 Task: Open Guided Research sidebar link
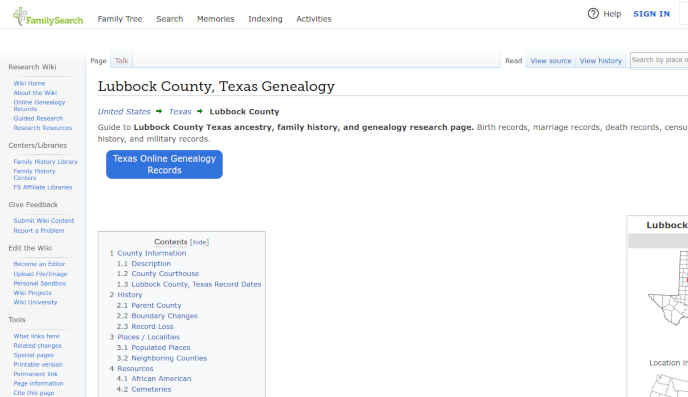pos(38,118)
